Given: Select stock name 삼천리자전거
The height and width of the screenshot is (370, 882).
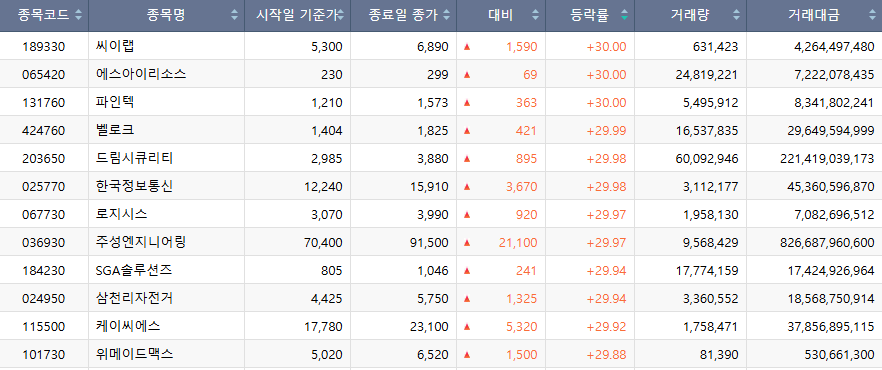Looking at the screenshot, I should point(134,299).
